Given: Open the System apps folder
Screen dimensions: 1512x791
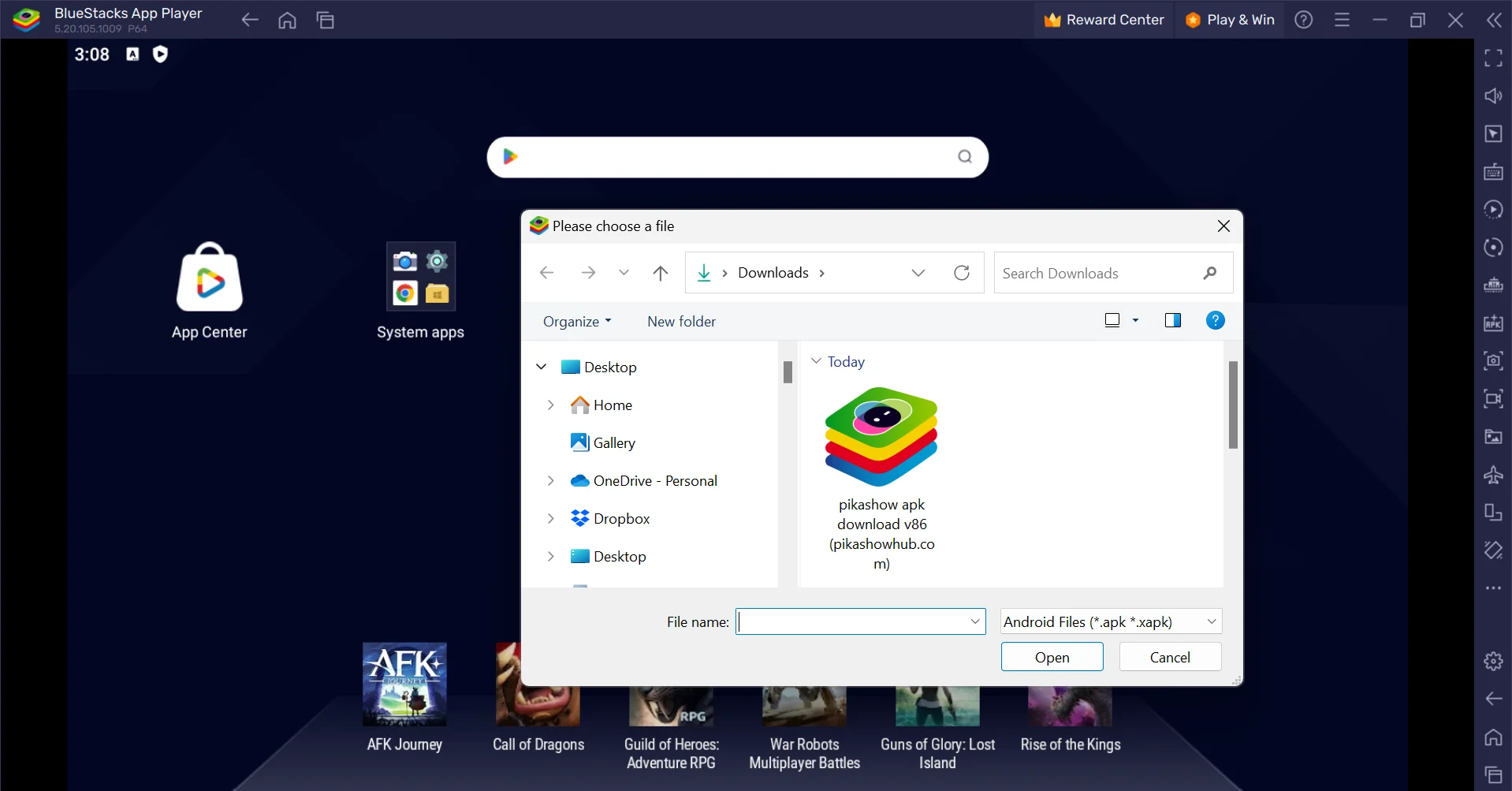Looking at the screenshot, I should tap(420, 291).
